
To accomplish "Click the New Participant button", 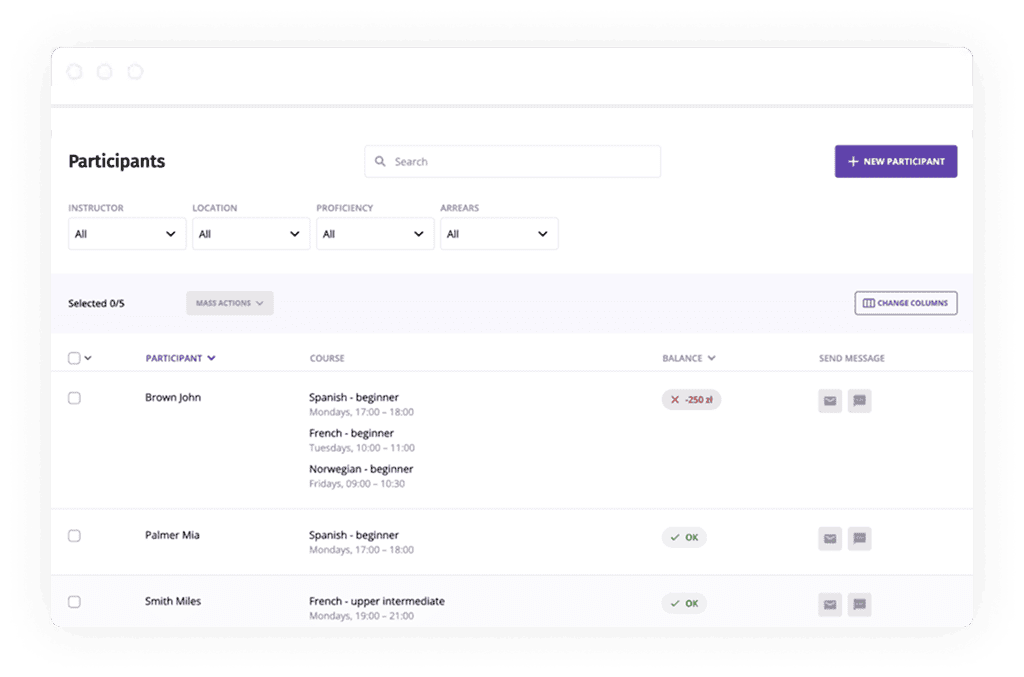I will click(x=895, y=162).
